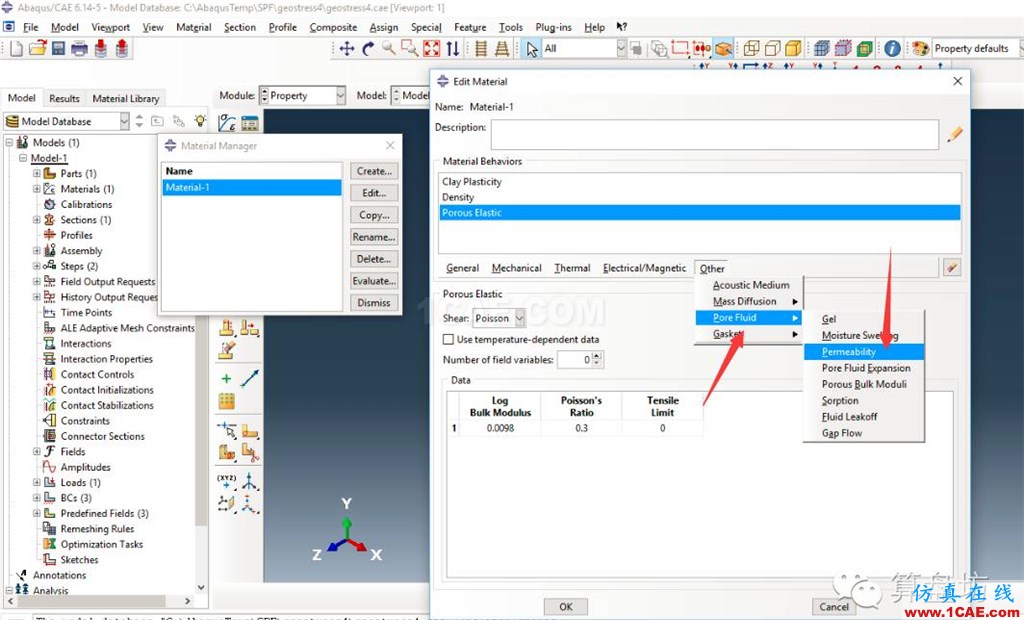This screenshot has height=620, width=1024.
Task: Click the delete behavior icon in Edit Material
Action: [952, 267]
